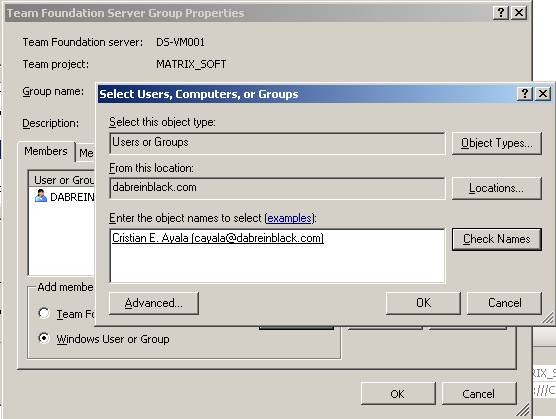556x419 pixels.
Task: Open help for Select Users dialog
Action: (525, 94)
